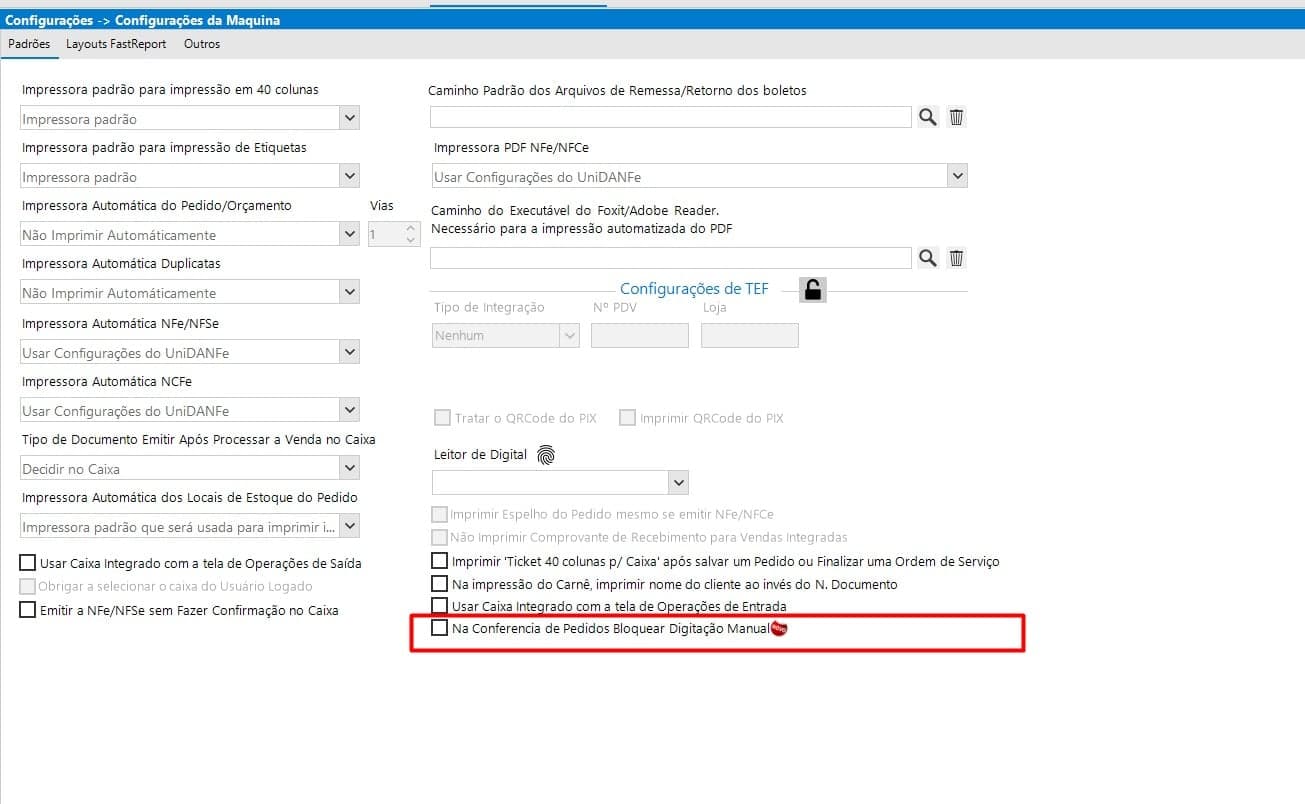Open dropdown for impressão em 40 colunas printer
The height and width of the screenshot is (804, 1305).
pos(349,118)
